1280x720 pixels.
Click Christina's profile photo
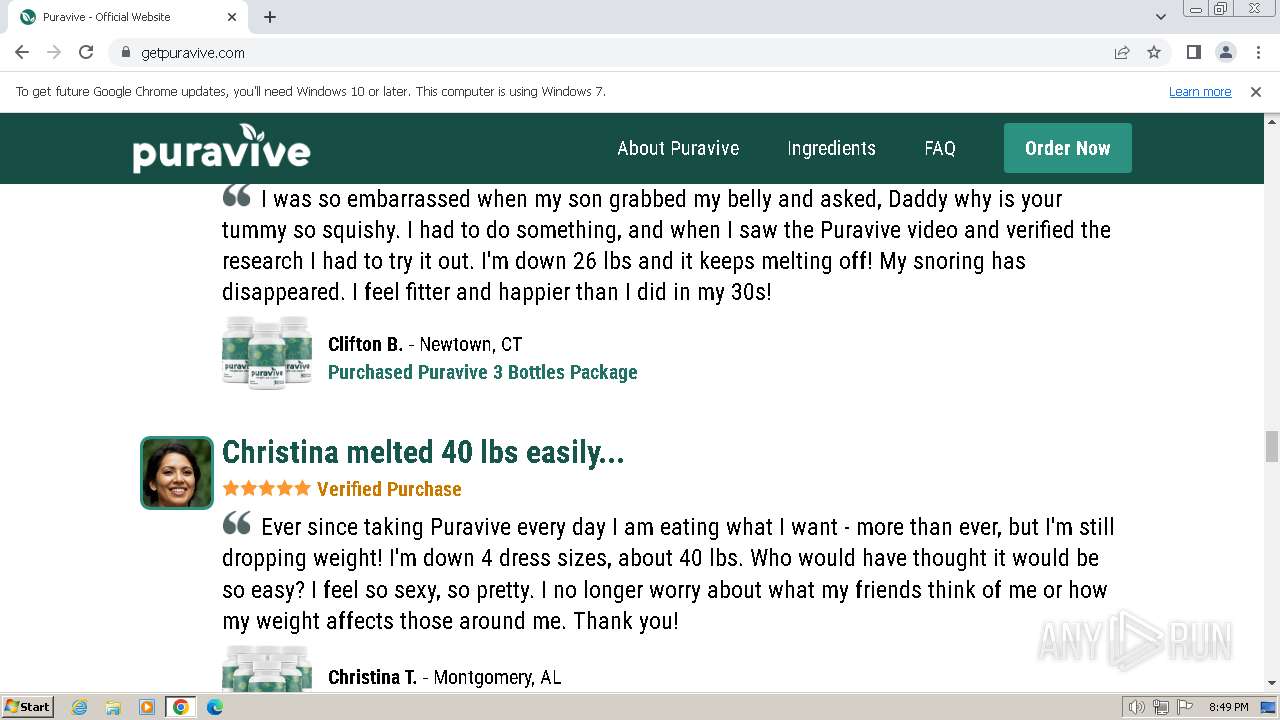click(177, 473)
